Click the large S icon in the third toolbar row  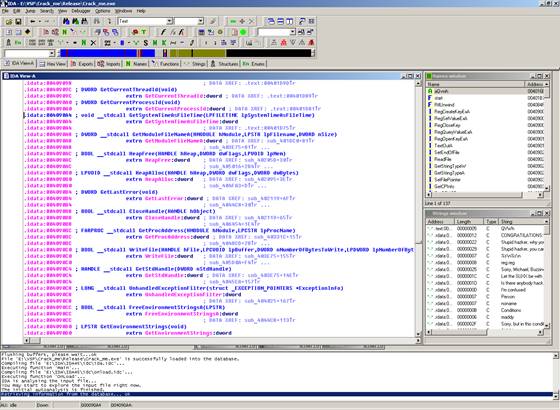(146, 43)
